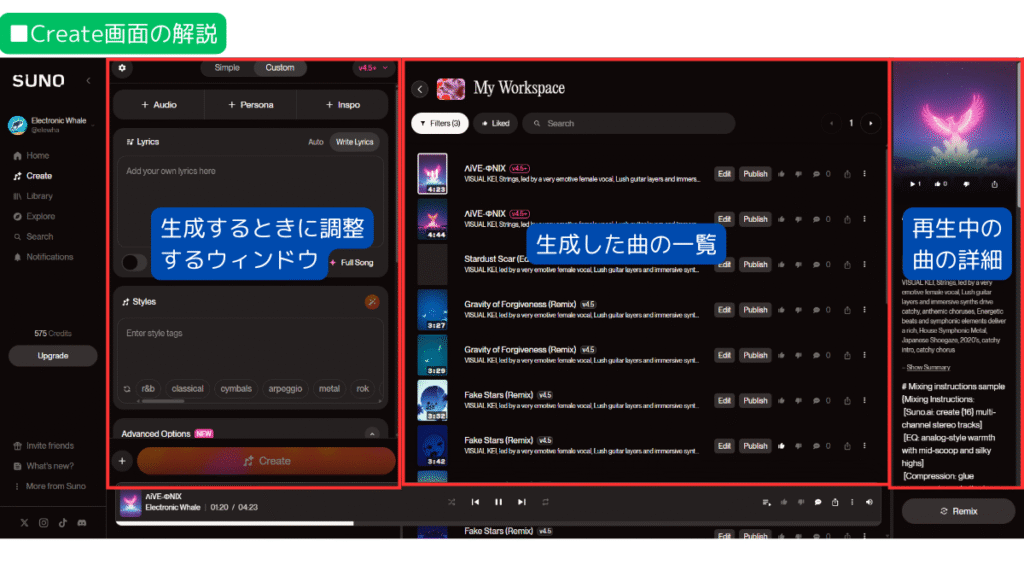
Task: Open Explore in the sidebar
Action: coord(35,217)
